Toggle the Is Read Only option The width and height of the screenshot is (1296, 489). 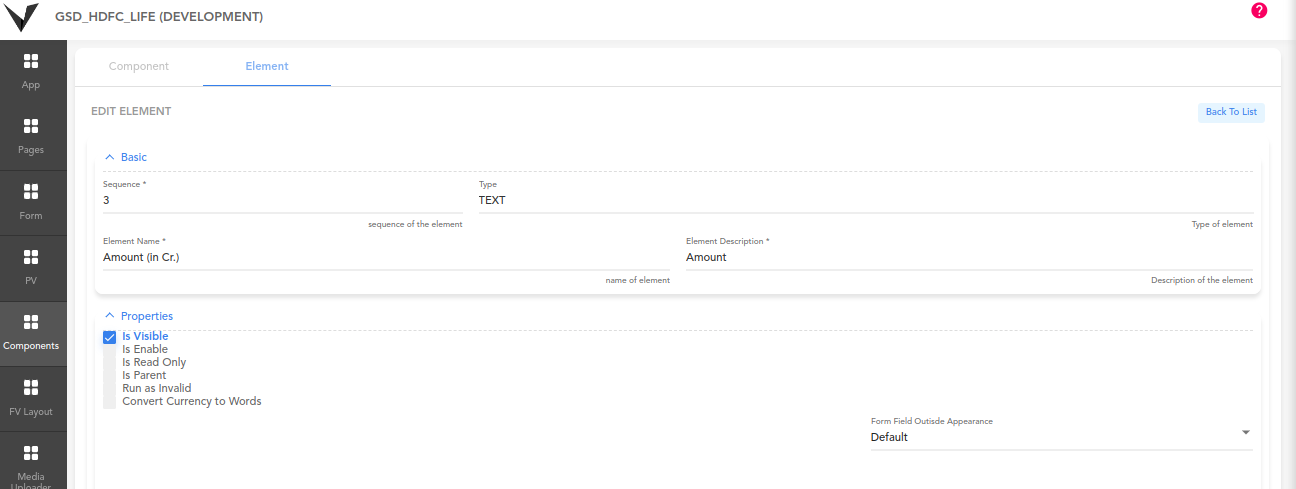[x=154, y=362]
